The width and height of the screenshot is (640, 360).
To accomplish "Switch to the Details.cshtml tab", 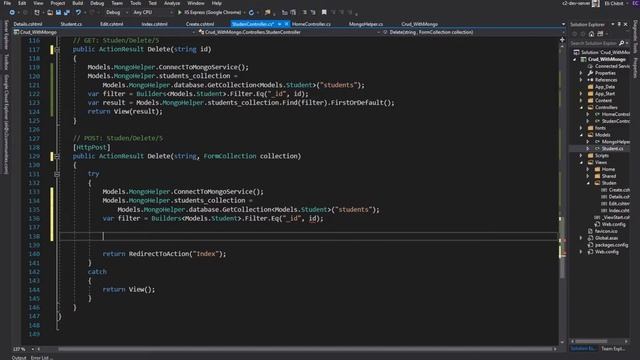I will click(x=28, y=24).
